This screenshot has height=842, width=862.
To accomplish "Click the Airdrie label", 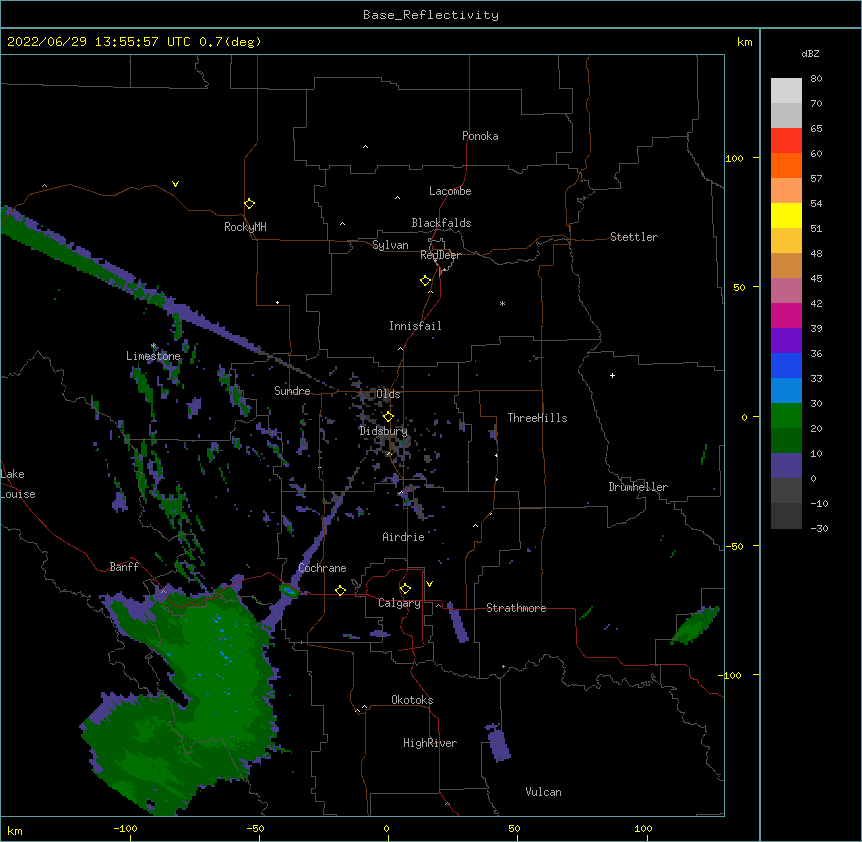I will click(403, 537).
